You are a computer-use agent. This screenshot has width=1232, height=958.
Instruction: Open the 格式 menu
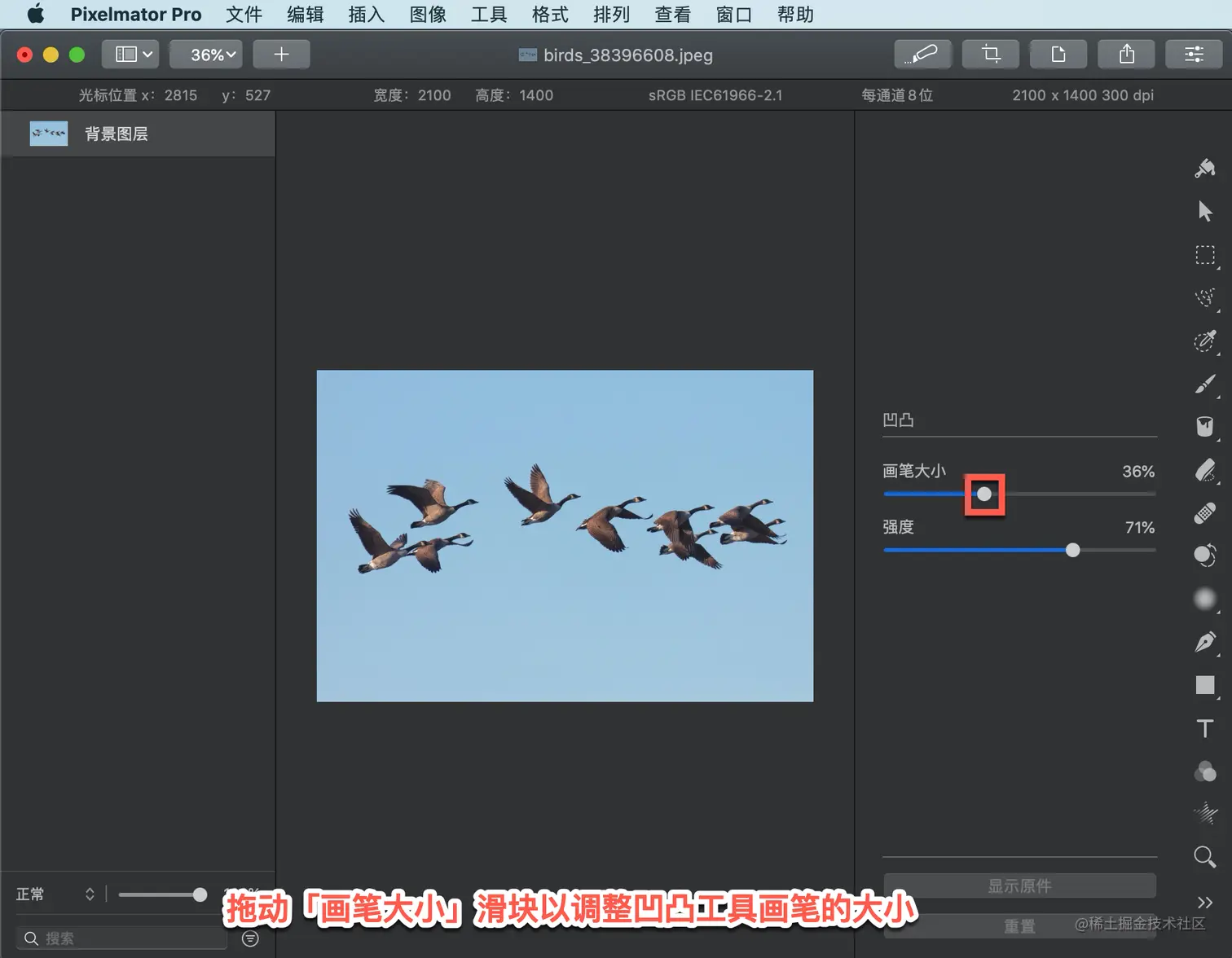point(550,15)
